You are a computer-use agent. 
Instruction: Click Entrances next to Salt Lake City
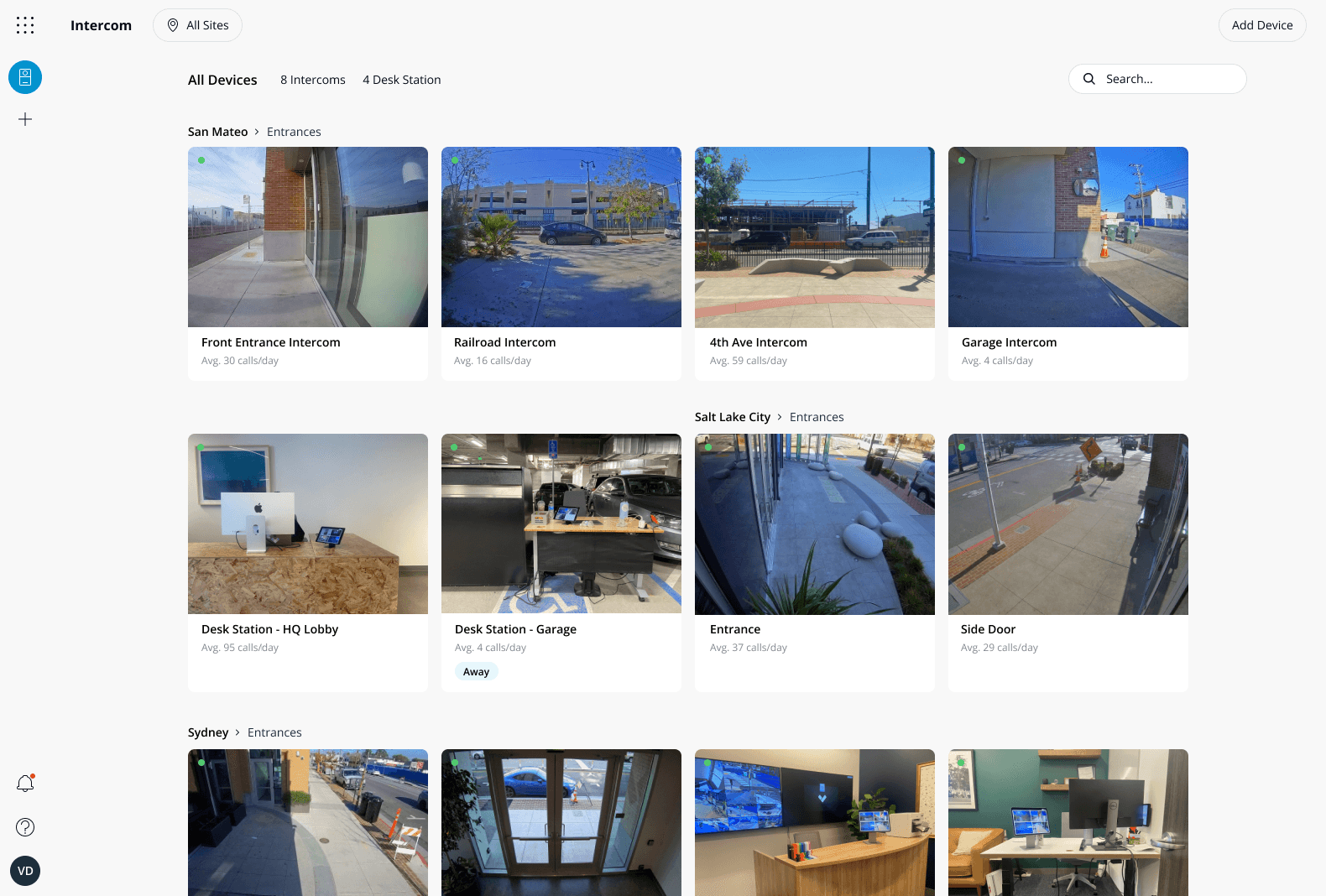pyautogui.click(x=817, y=417)
